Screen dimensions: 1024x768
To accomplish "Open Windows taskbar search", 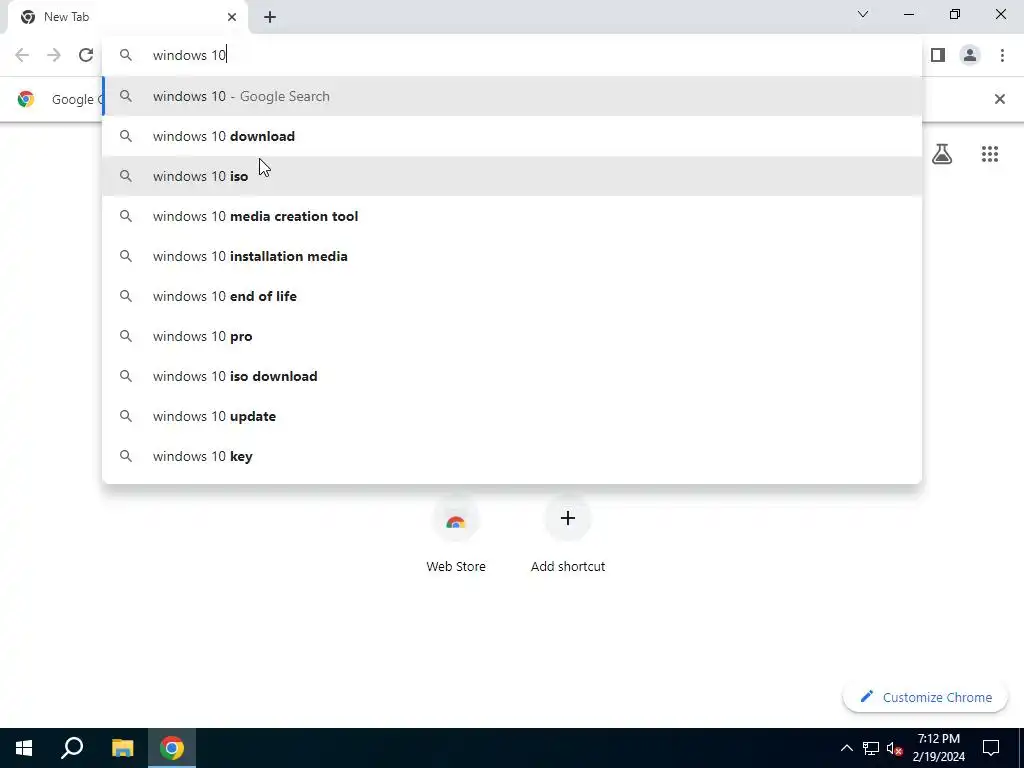I will pos(72,748).
